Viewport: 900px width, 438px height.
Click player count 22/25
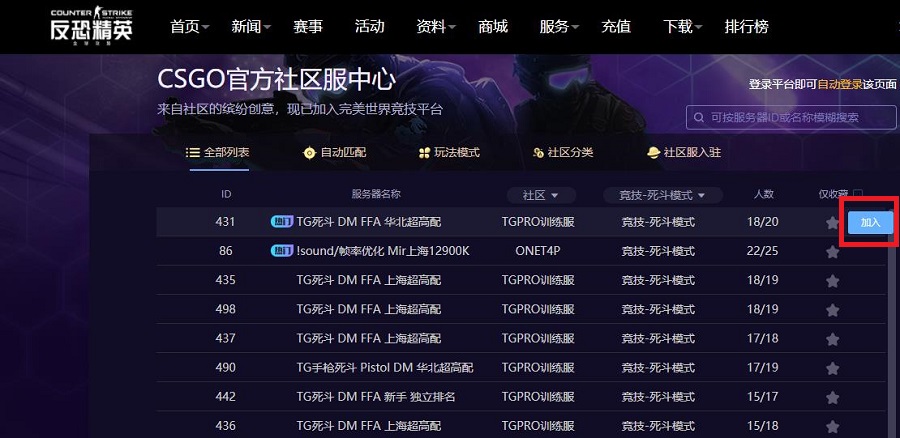point(763,251)
